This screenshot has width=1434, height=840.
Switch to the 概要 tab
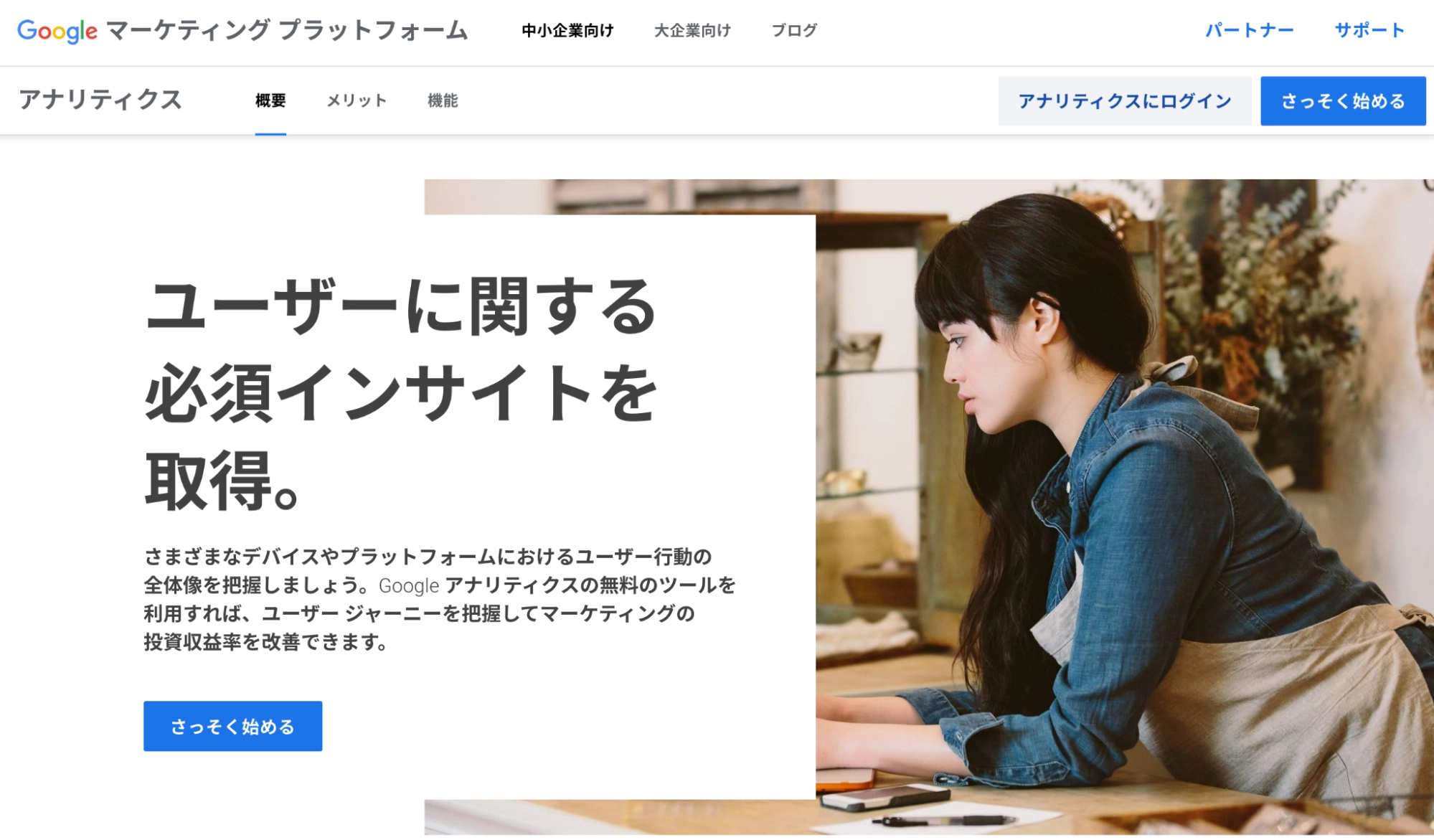(270, 101)
